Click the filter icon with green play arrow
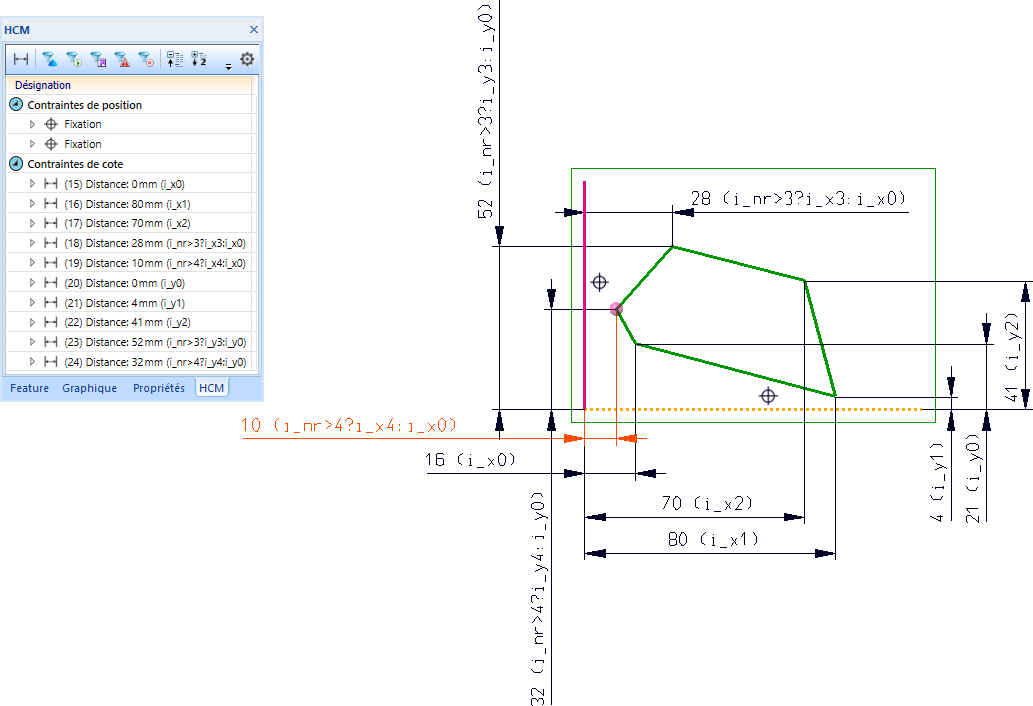 coord(74,59)
